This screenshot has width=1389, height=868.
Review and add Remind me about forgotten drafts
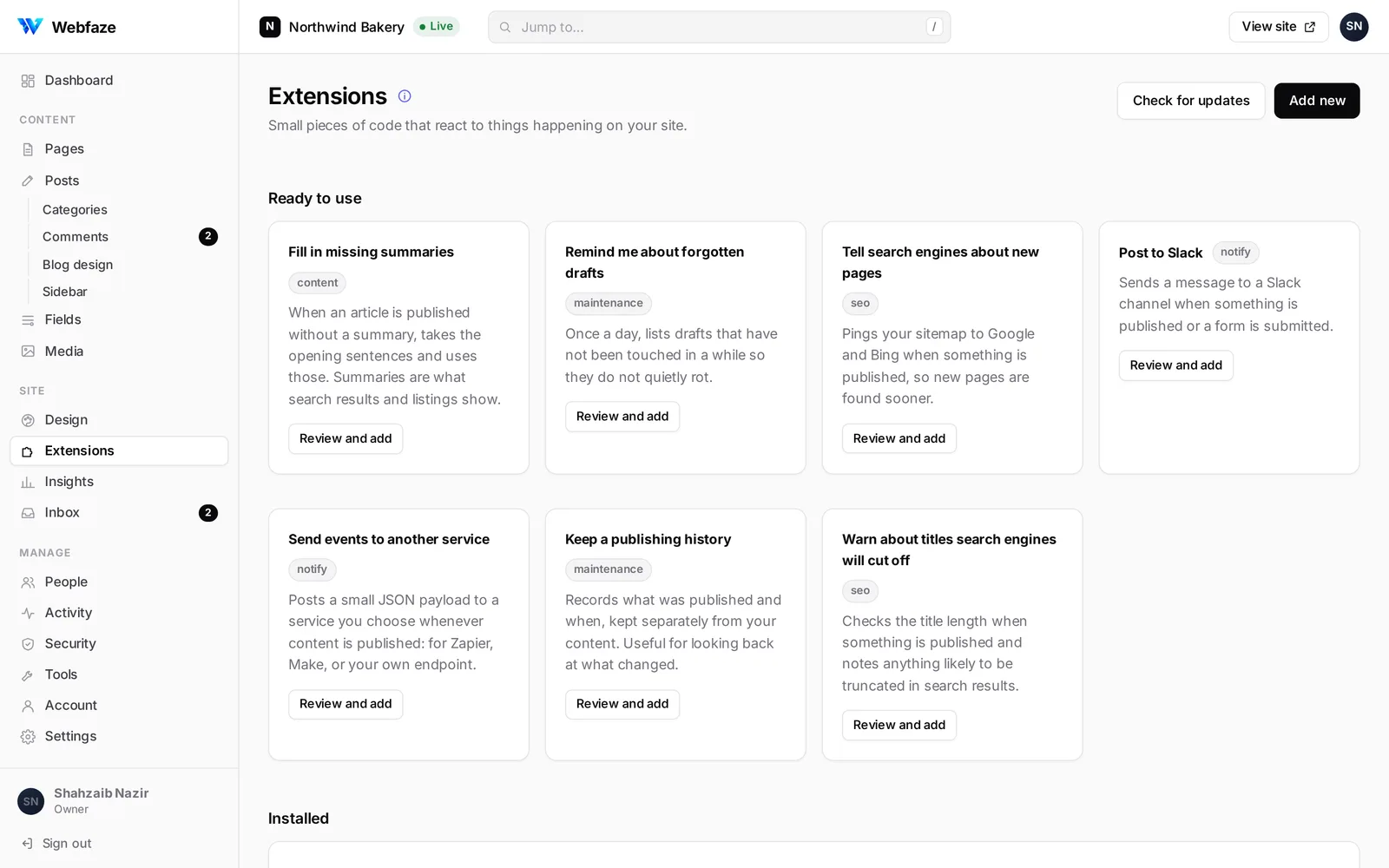pos(622,417)
